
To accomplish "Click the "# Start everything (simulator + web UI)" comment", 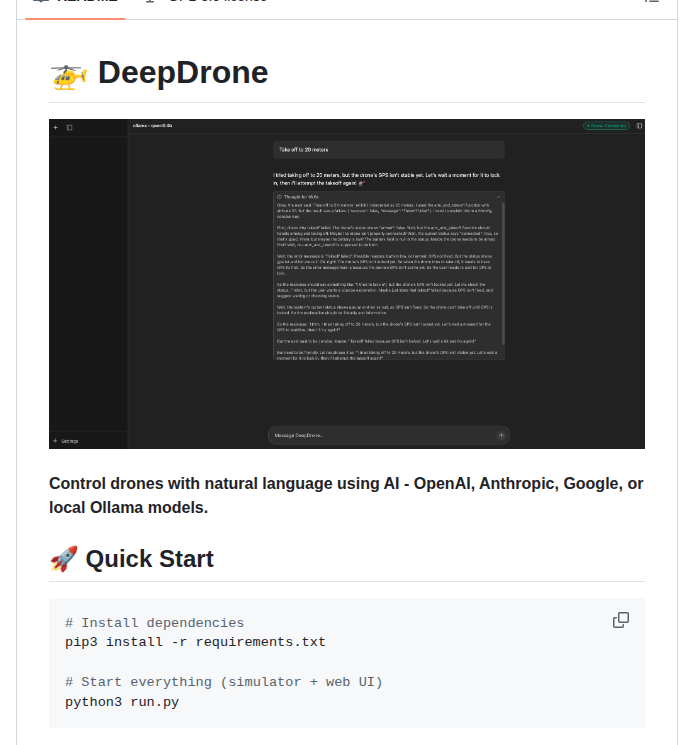I will [x=224, y=682].
